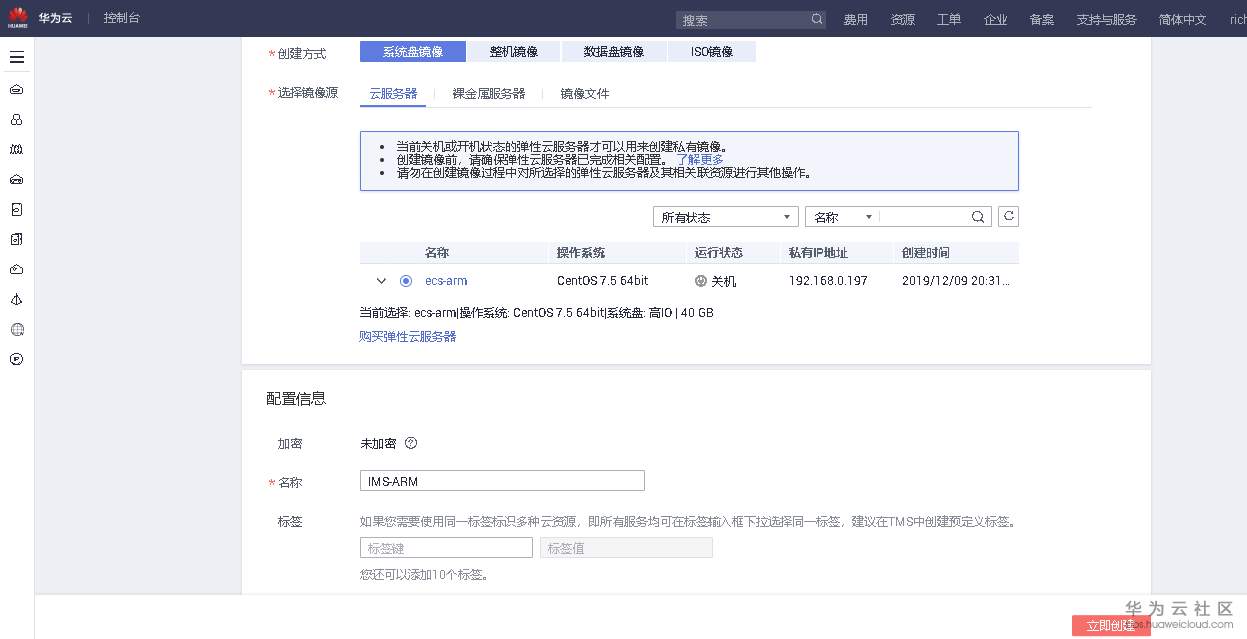This screenshot has width=1247, height=639.
Task: Open the 所有状态 status dropdown
Action: (724, 216)
